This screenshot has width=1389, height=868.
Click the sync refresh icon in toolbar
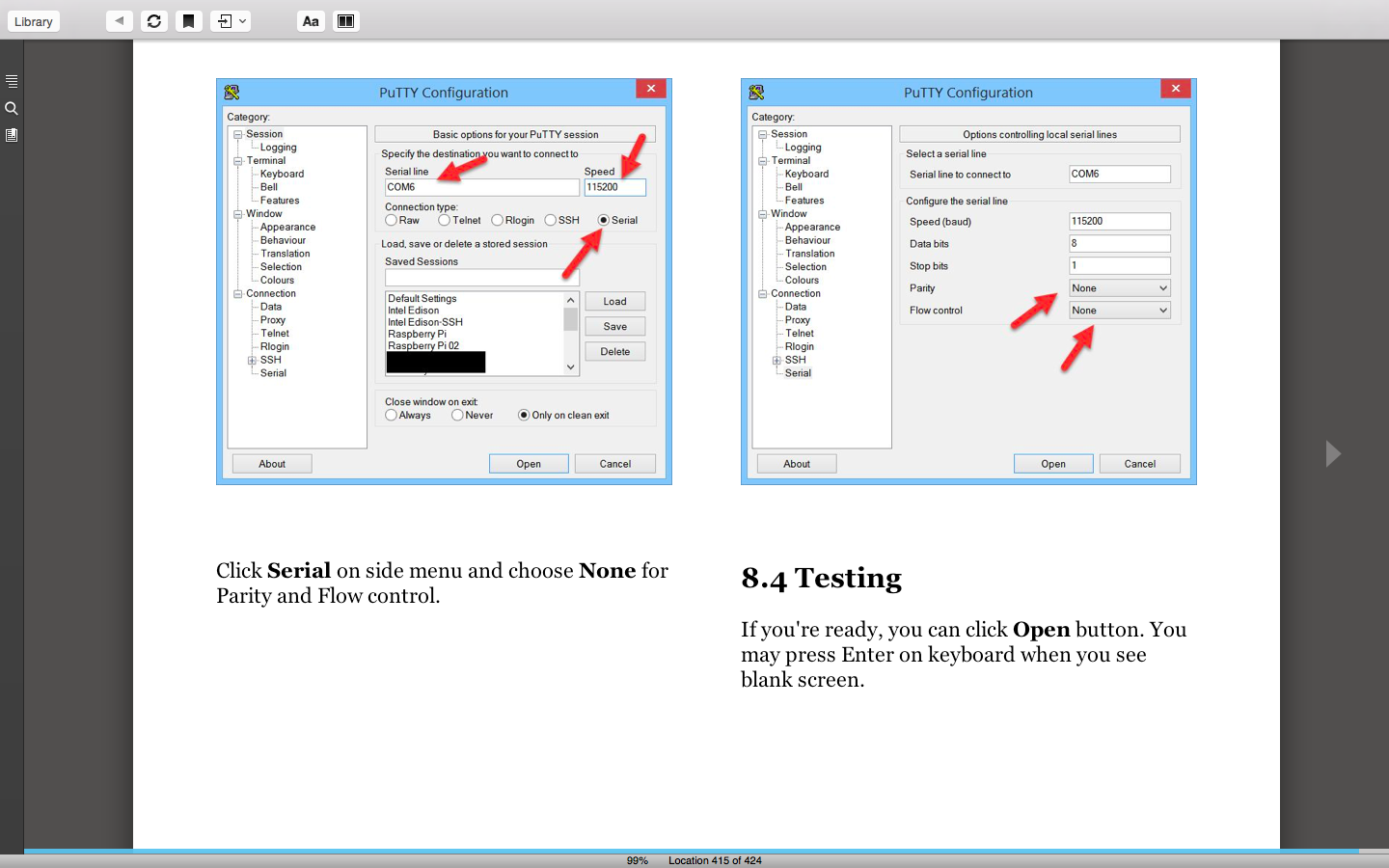[154, 21]
